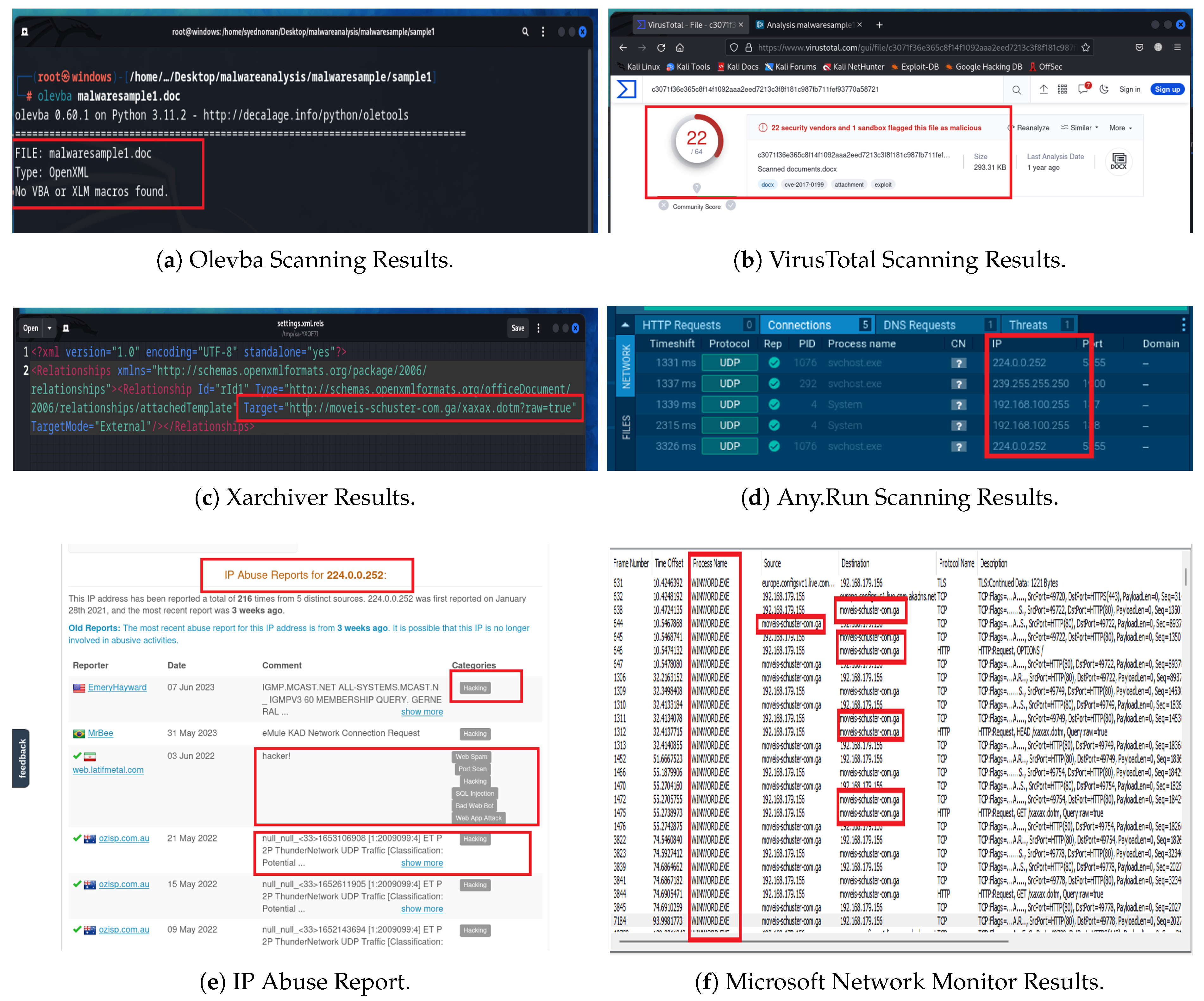Click the feedback side tab

click(21, 758)
